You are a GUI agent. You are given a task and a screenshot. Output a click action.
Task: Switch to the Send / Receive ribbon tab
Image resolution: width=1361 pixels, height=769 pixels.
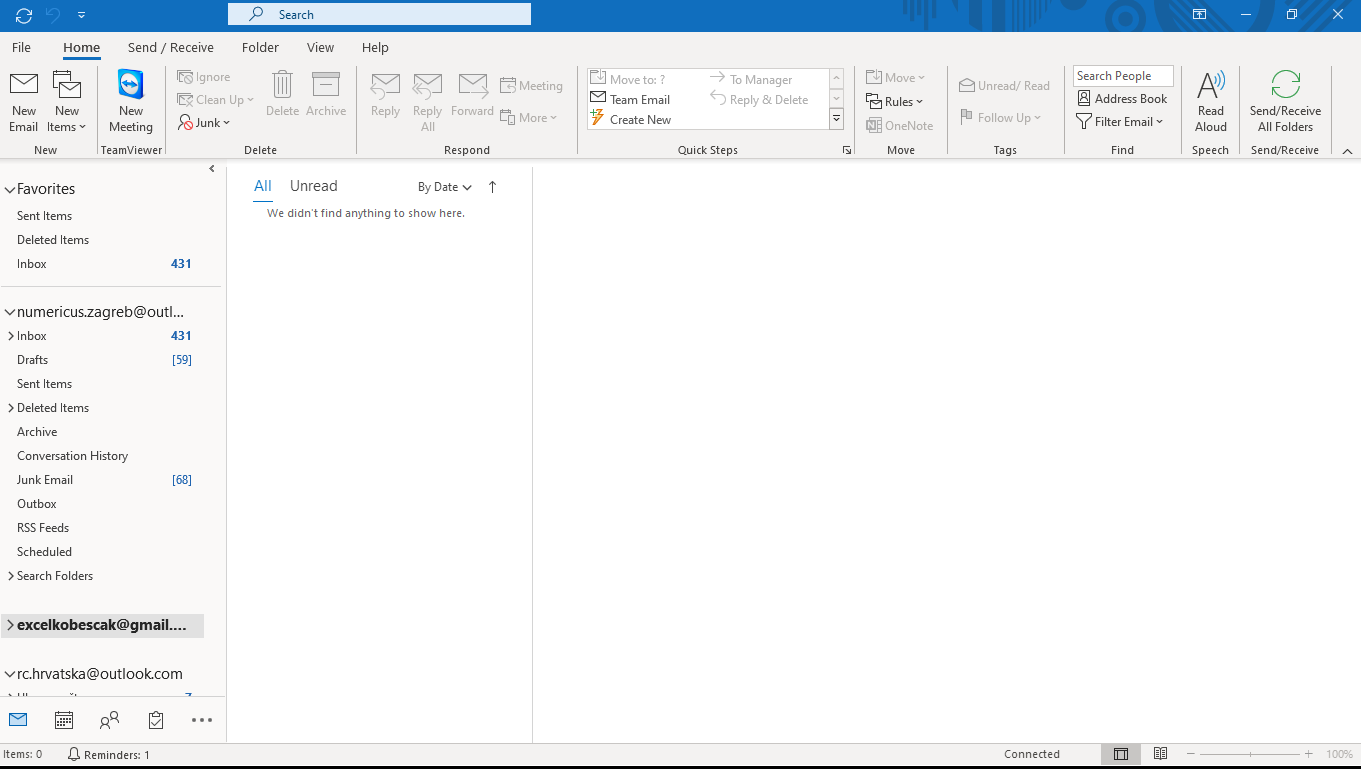pos(170,47)
